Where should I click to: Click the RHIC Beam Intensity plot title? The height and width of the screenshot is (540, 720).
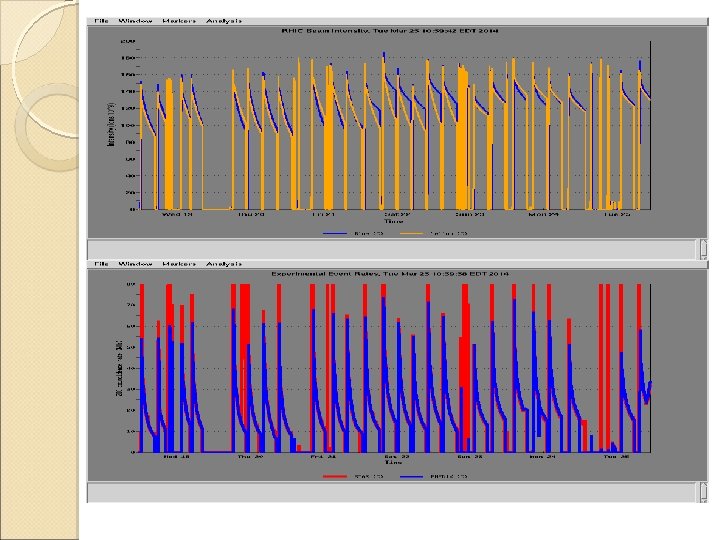(x=390, y=31)
